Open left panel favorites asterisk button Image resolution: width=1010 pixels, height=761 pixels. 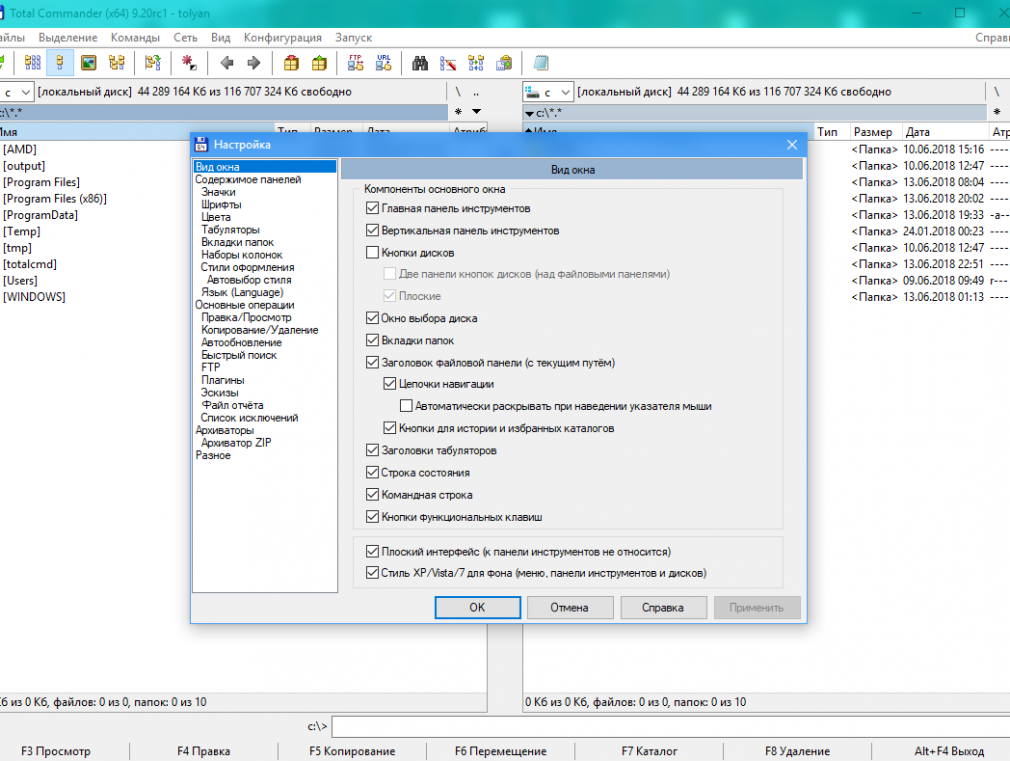click(458, 111)
